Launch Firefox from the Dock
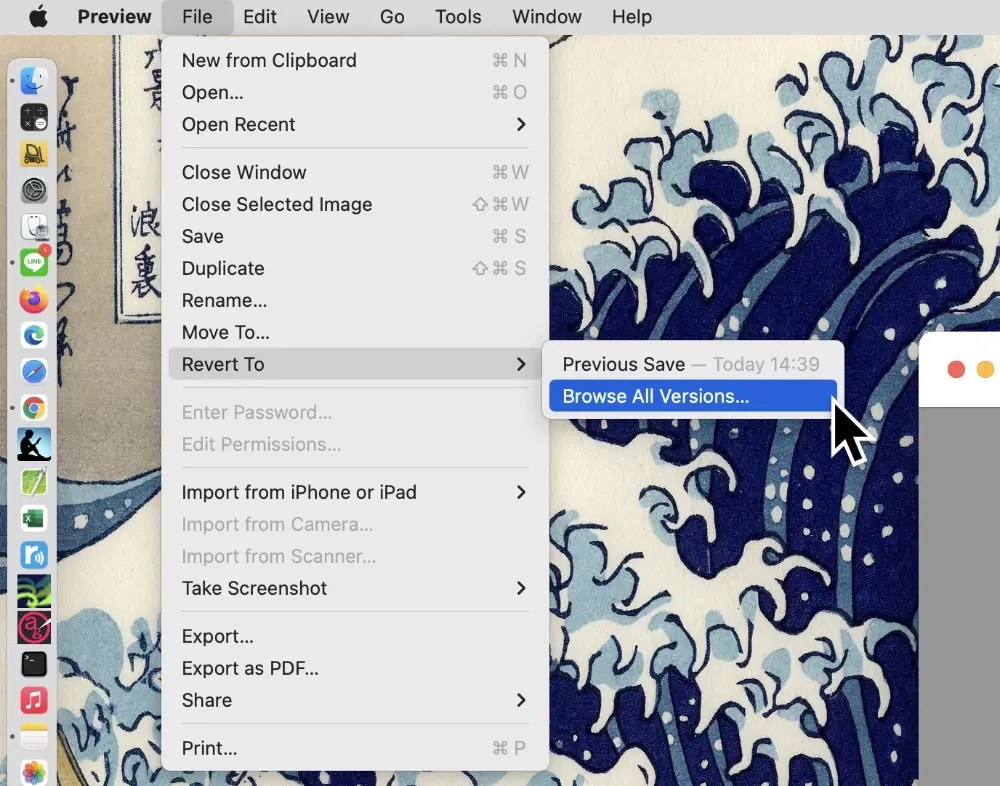Viewport: 1000px width, 786px height. 33,299
